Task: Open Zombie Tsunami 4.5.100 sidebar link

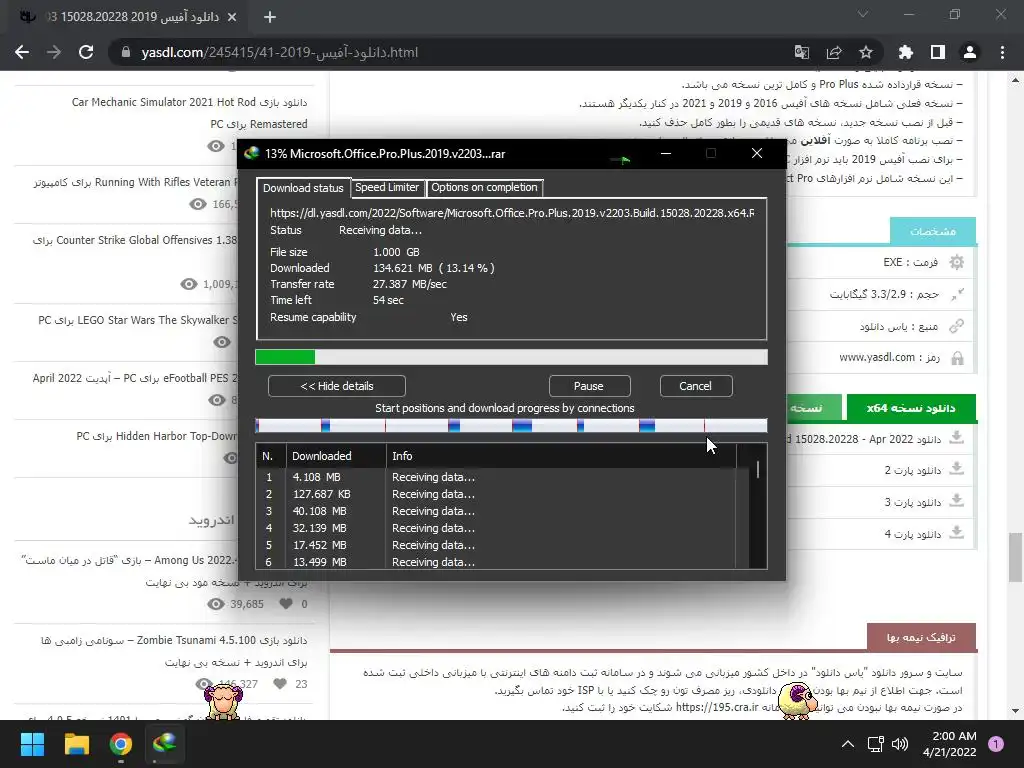Action: click(x=174, y=651)
